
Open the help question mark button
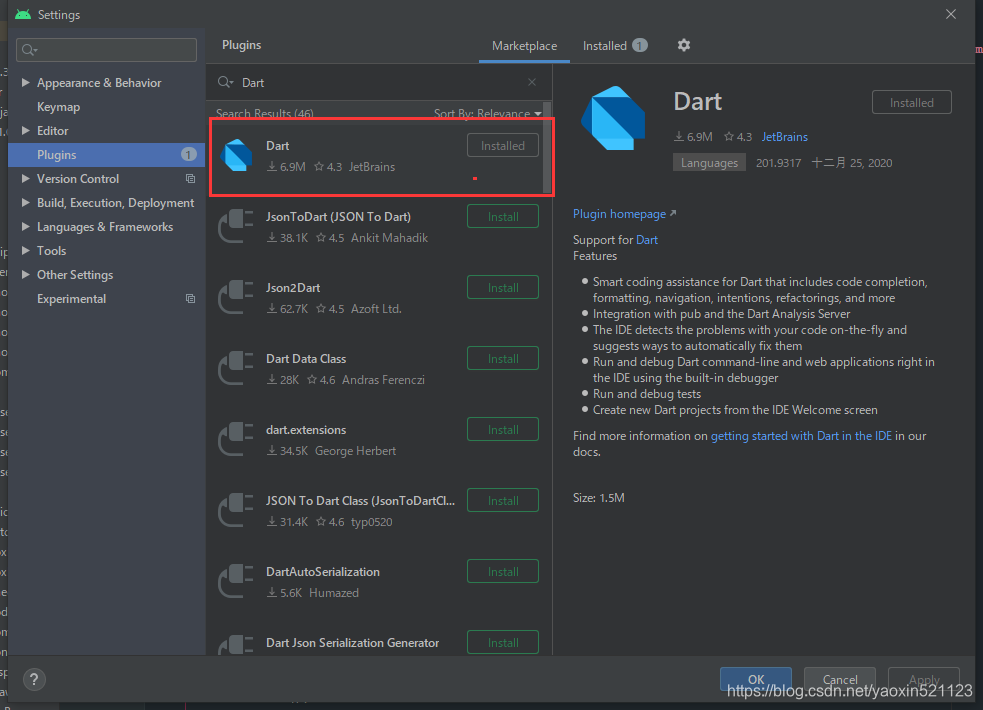coord(34,679)
